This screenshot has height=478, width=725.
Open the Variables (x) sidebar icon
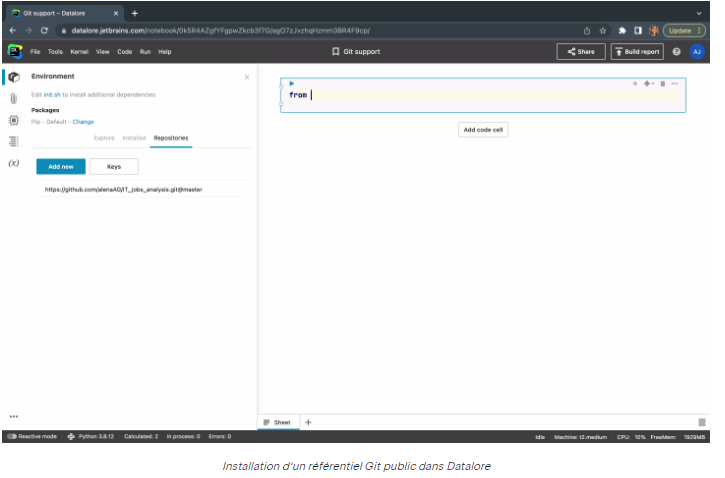14,162
